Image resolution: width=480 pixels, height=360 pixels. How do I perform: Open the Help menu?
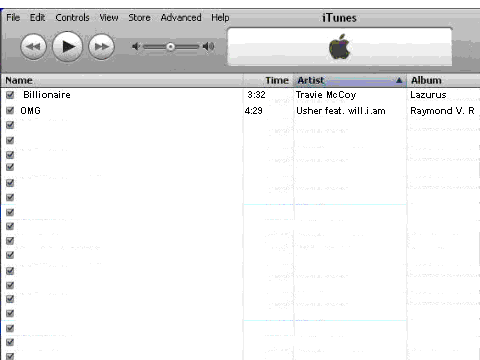(x=220, y=17)
